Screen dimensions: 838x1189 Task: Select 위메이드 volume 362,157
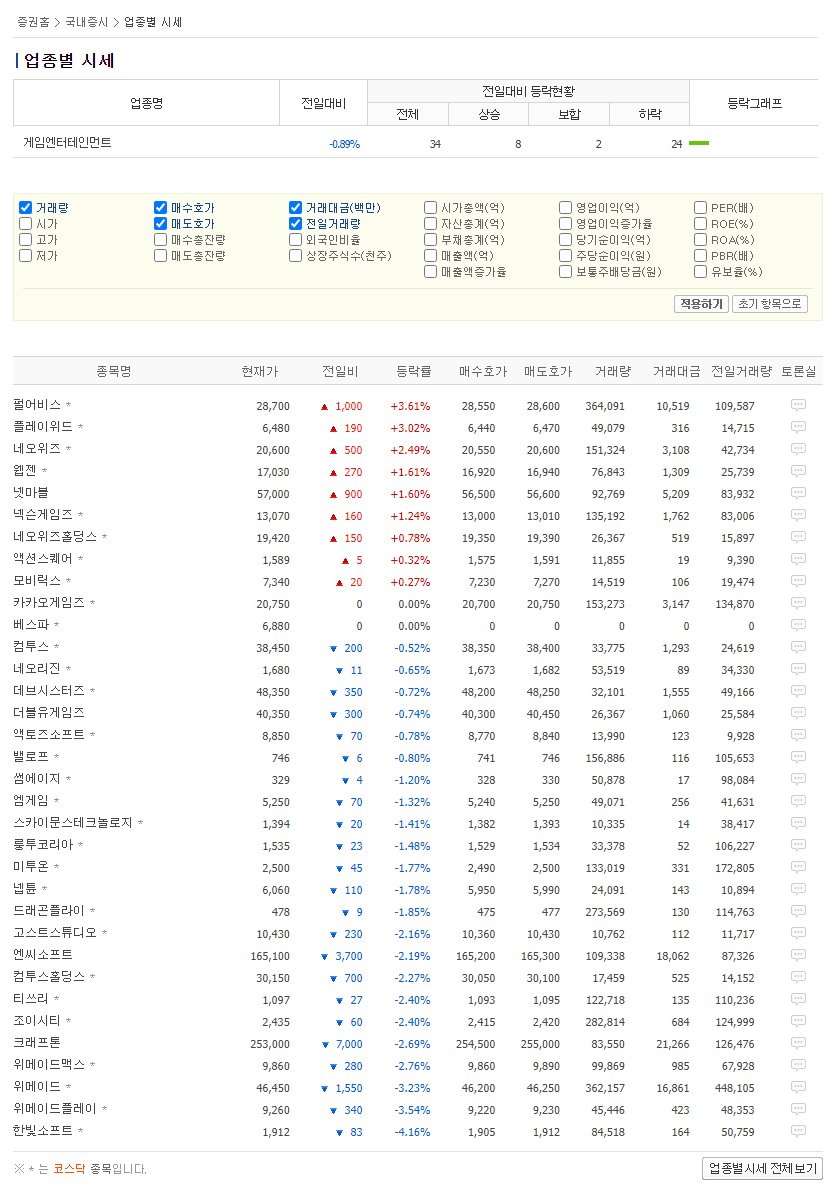(x=605, y=1088)
